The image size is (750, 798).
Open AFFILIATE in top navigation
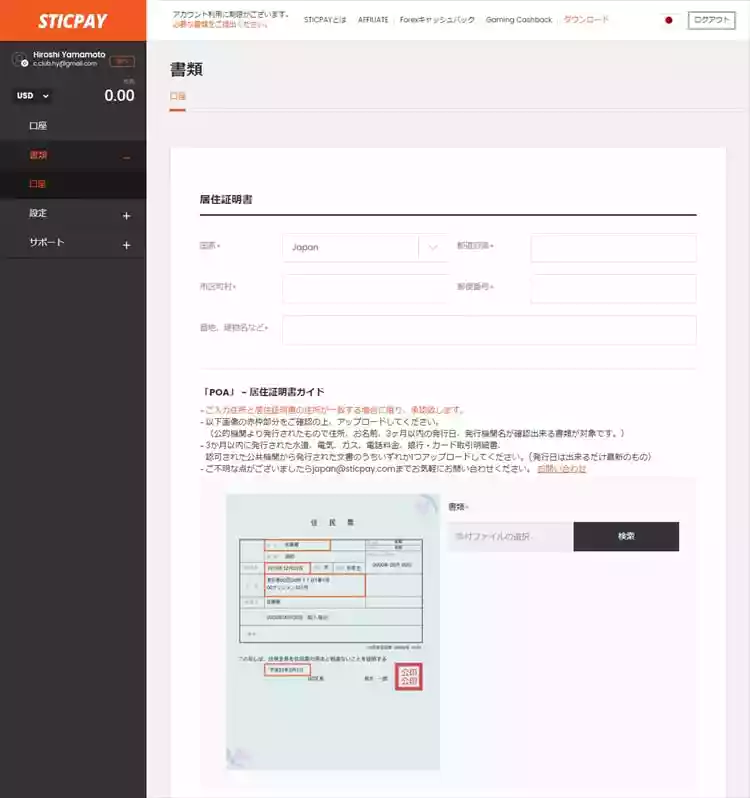point(373,20)
